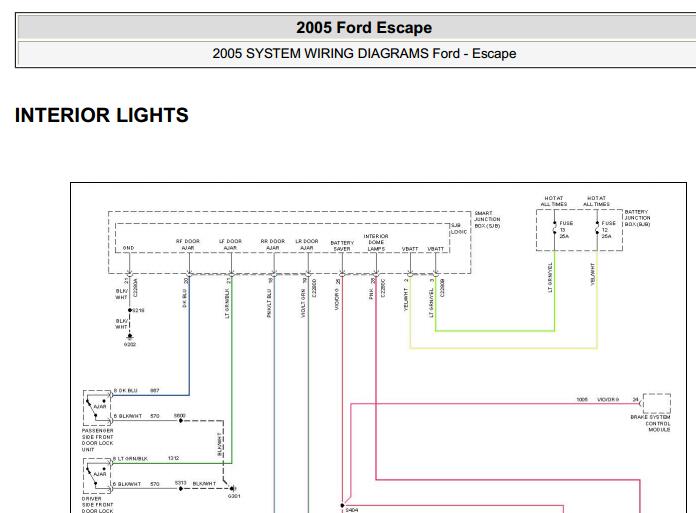This screenshot has width=696, height=513.
Task: Click the 'FUSE 13 25A' fuse label
Action: [x=566, y=230]
